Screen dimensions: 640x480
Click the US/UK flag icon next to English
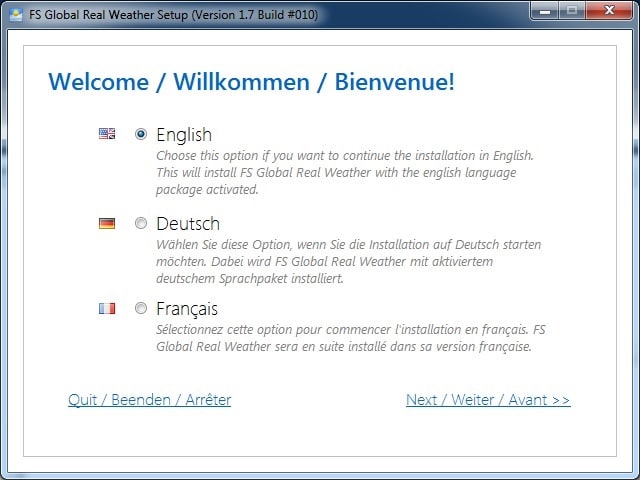point(107,133)
